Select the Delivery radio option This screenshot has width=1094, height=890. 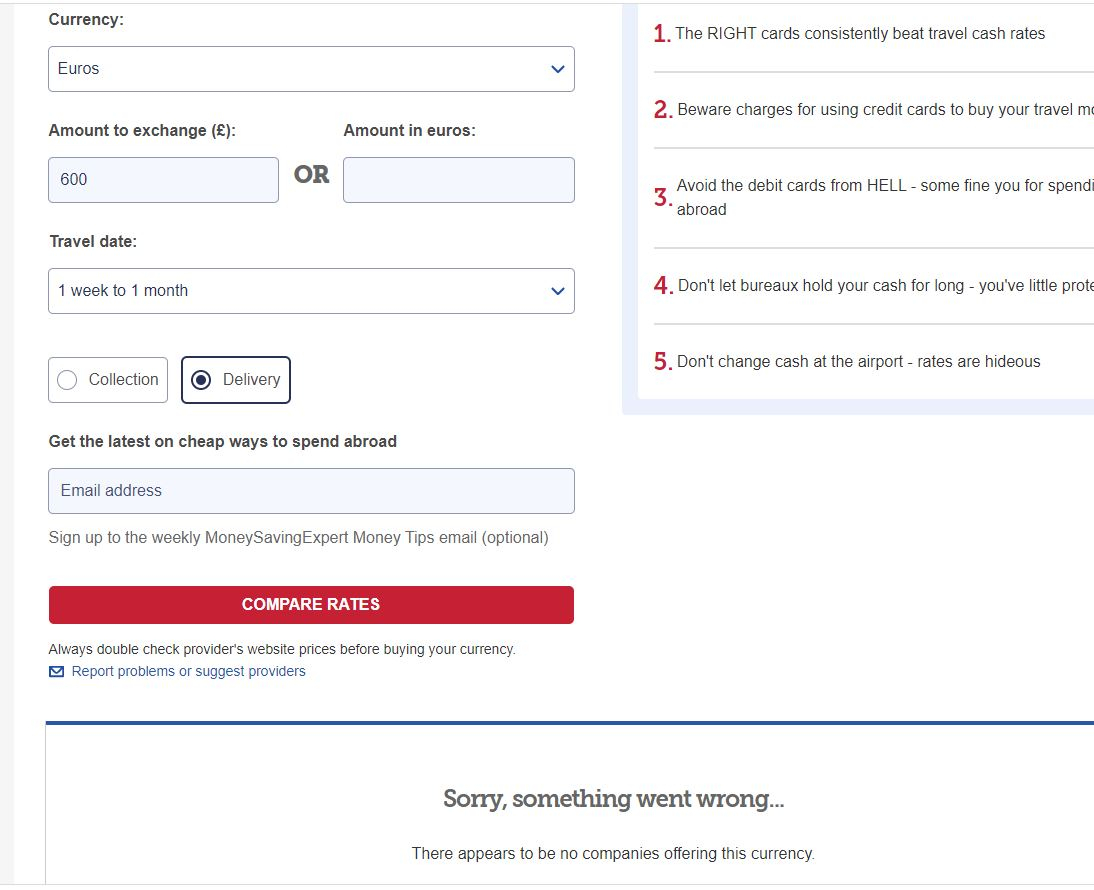pyautogui.click(x=236, y=380)
